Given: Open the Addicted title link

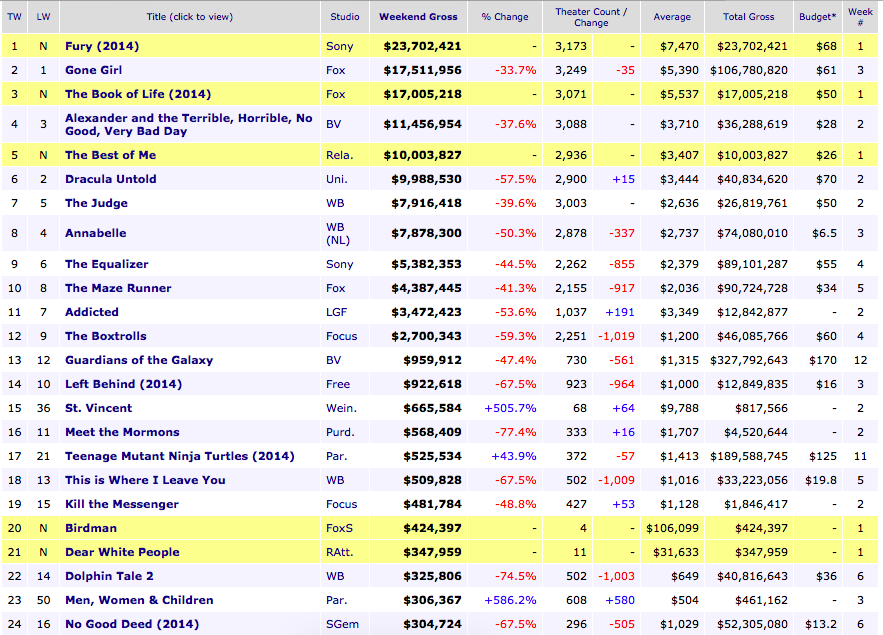Looking at the screenshot, I should [x=92, y=312].
